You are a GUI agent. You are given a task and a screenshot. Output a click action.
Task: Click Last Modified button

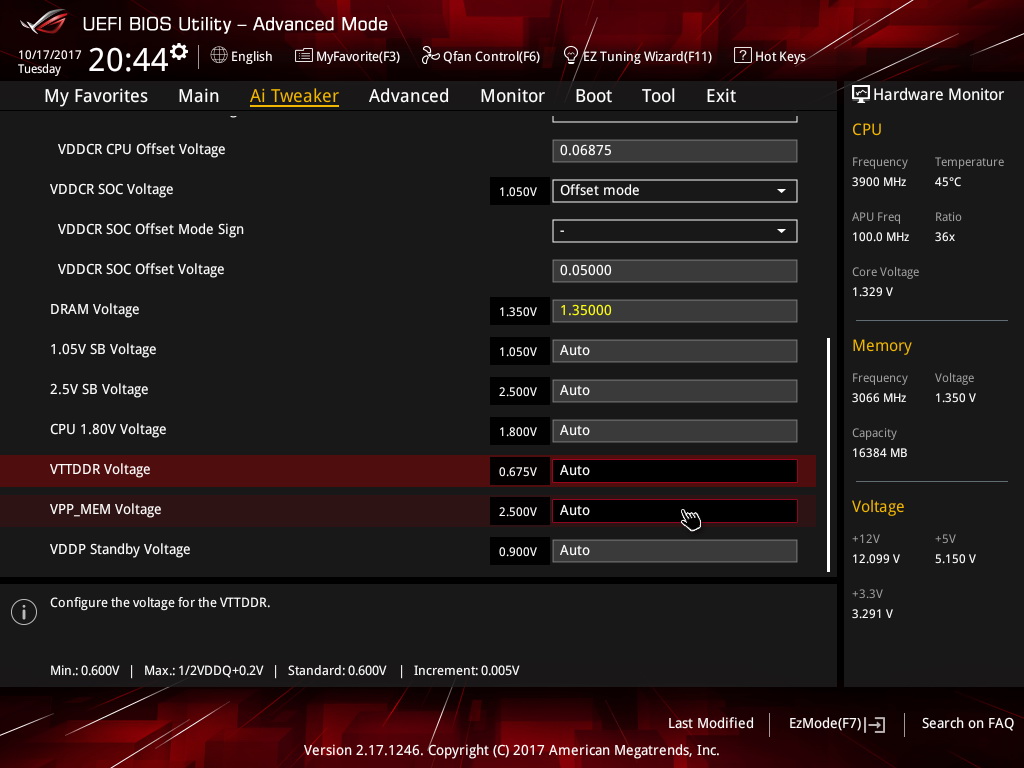coord(711,723)
